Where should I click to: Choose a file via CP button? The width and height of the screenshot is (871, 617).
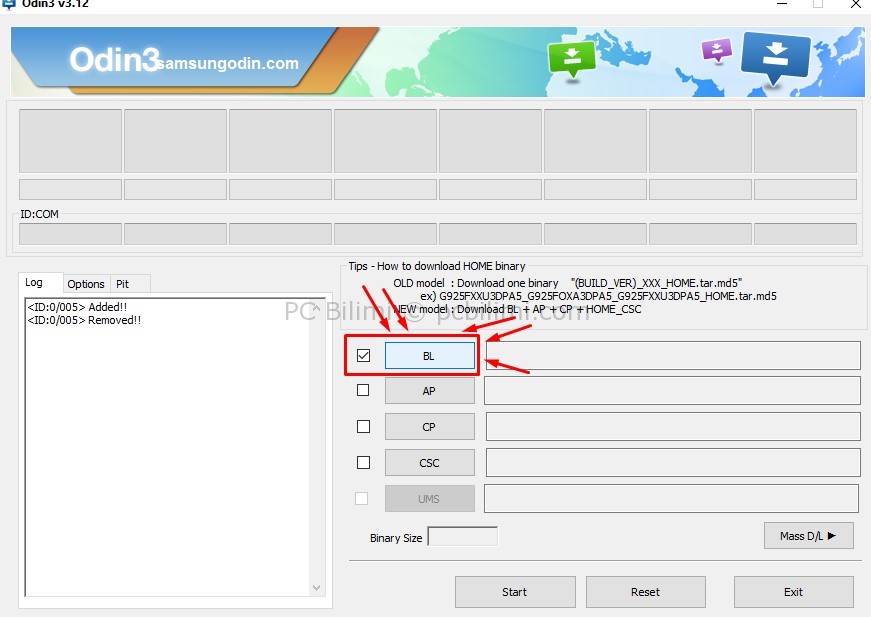[429, 427]
